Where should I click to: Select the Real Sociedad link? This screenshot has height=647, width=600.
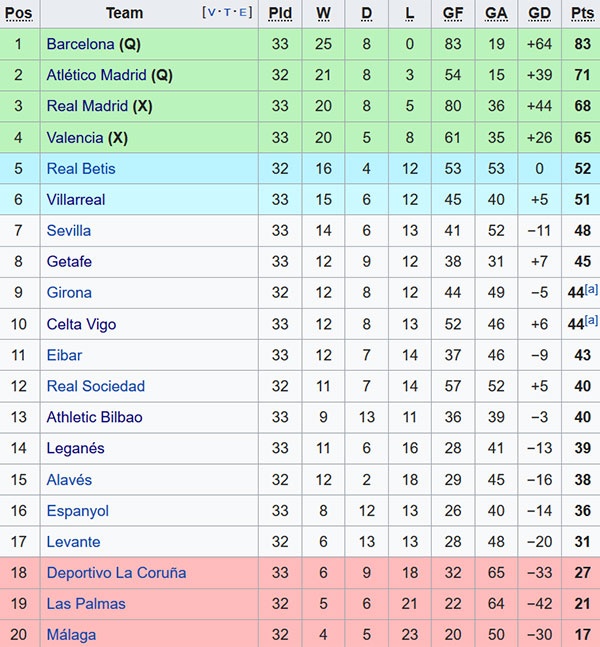pyautogui.click(x=95, y=386)
